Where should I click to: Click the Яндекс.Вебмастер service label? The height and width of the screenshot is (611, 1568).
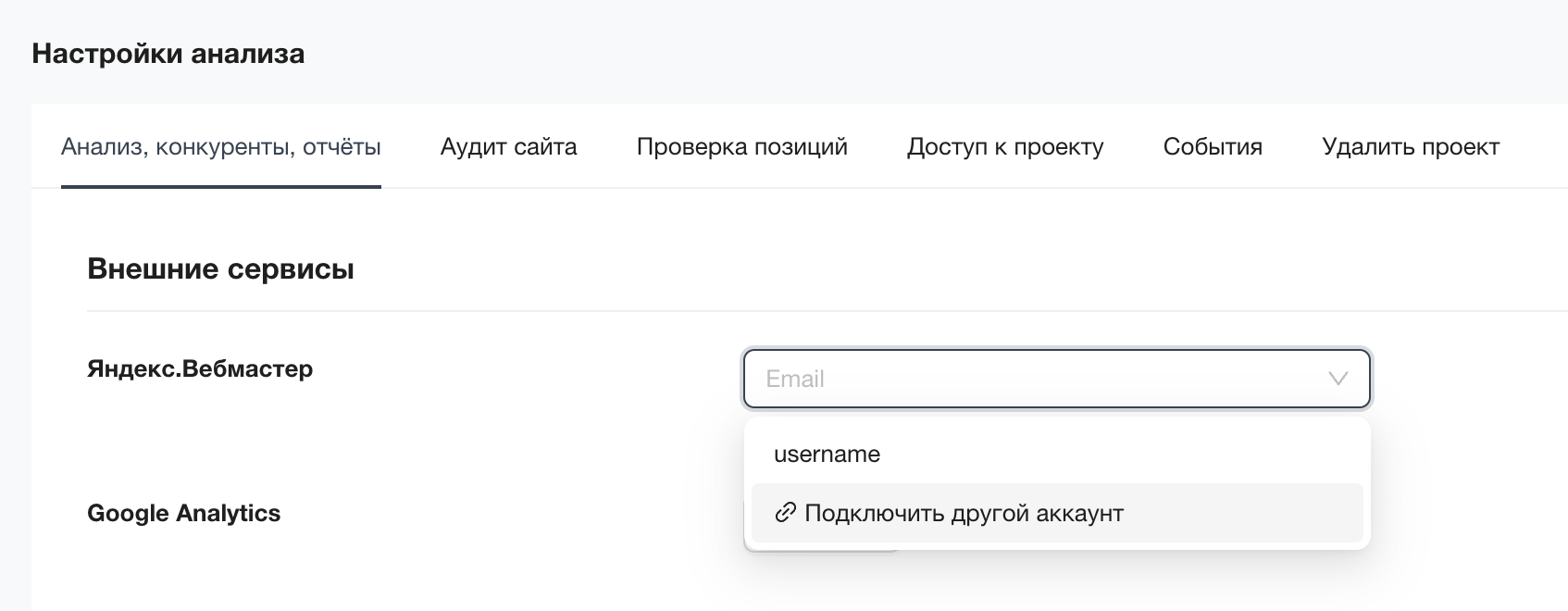pyautogui.click(x=200, y=368)
